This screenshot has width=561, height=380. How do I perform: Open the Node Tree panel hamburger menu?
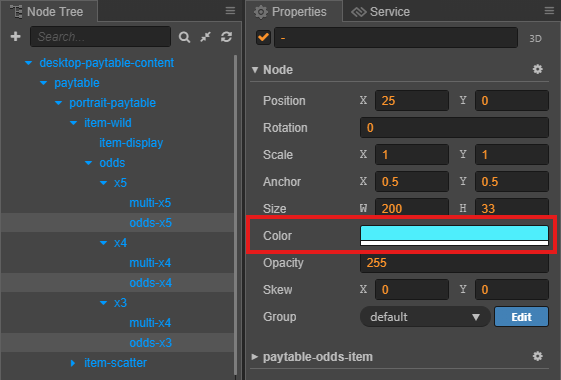230,11
